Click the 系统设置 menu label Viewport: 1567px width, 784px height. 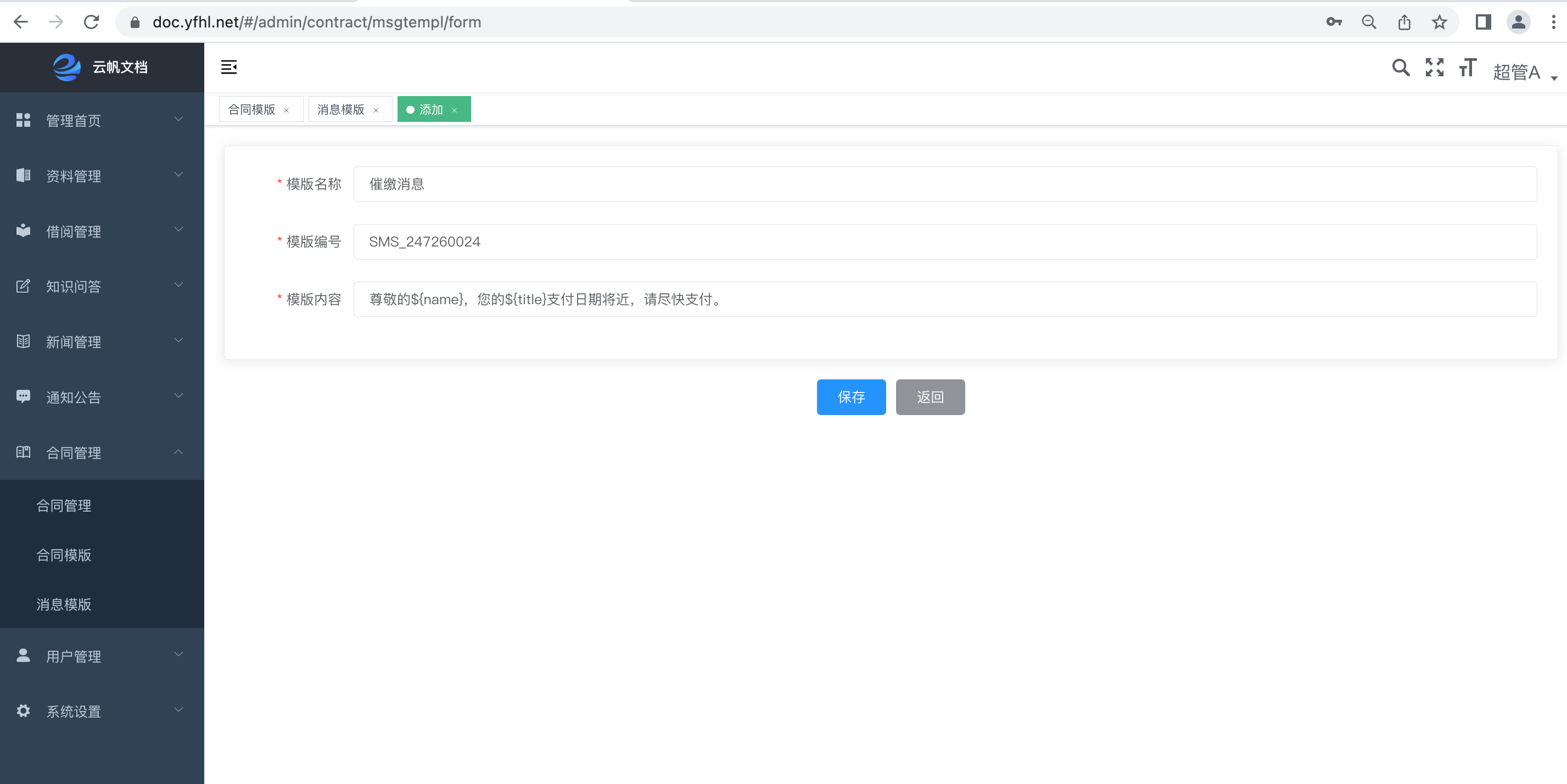pos(74,712)
